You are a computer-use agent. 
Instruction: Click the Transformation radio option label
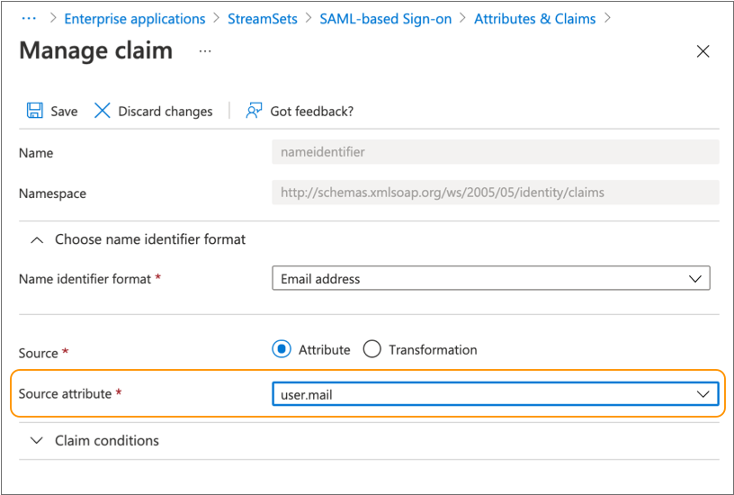tap(433, 350)
